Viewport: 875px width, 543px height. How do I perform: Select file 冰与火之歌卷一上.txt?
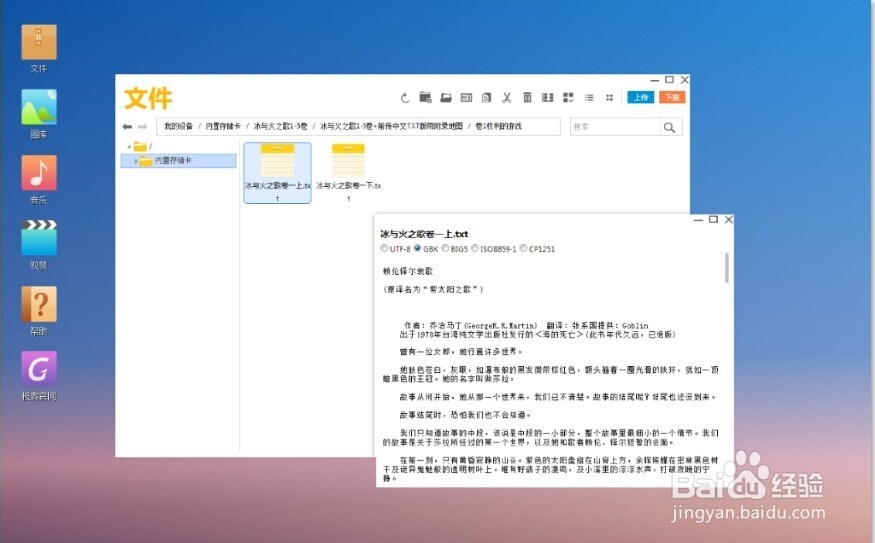277,172
